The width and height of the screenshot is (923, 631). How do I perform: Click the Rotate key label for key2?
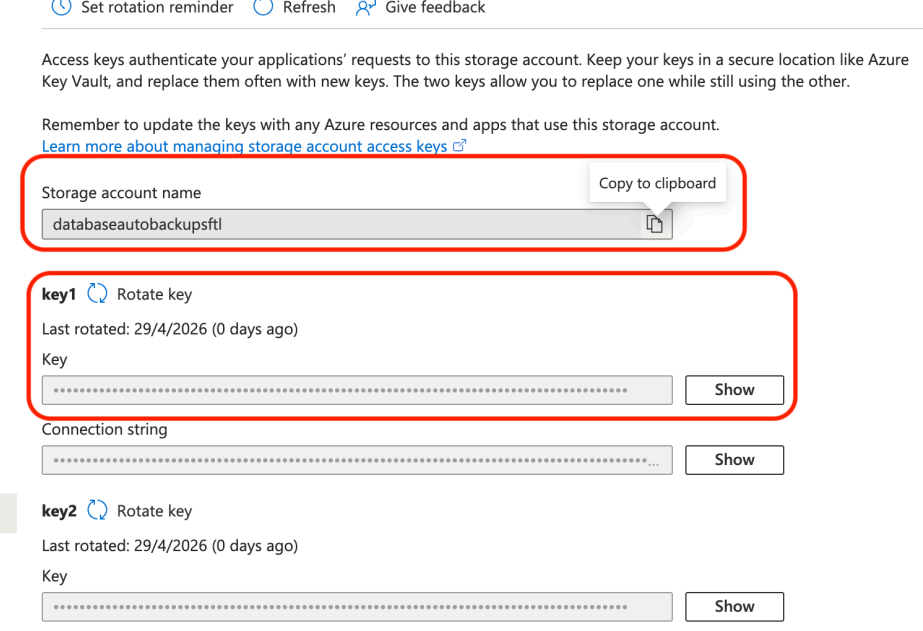(x=154, y=511)
